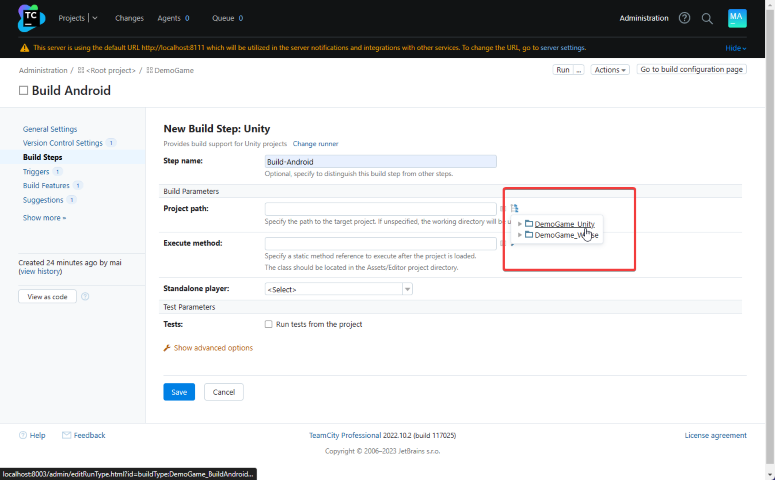
Task: Click Go to build configuration page
Action: point(691,70)
